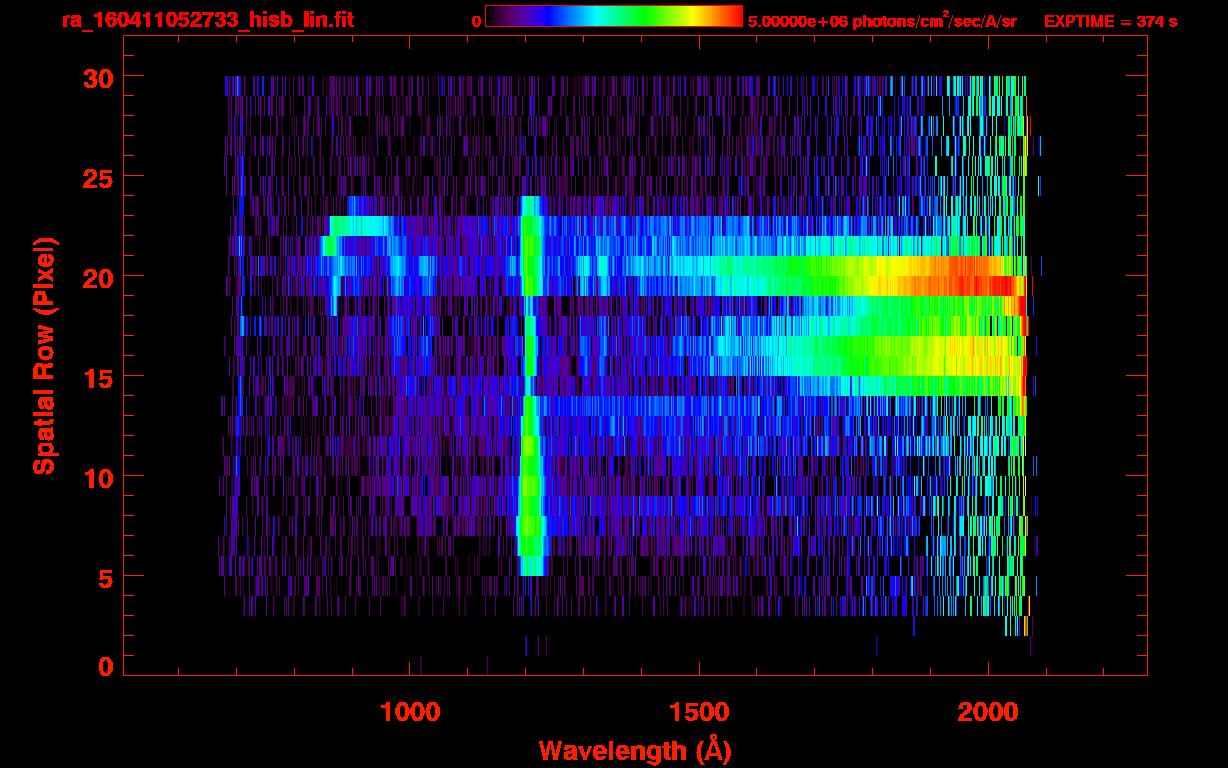Screen dimensions: 1228x768
Task: Click the Spatial Row (Pixel) axis title
Action: coord(44,356)
